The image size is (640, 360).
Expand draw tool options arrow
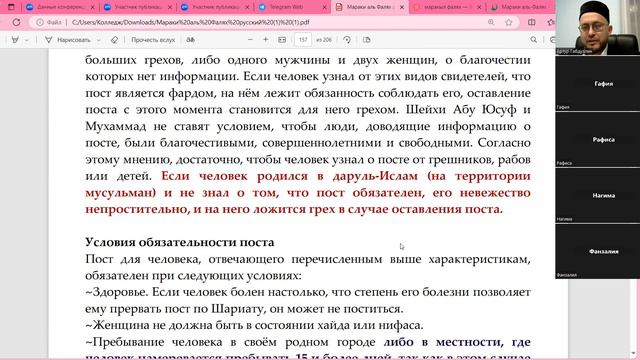pos(98,40)
